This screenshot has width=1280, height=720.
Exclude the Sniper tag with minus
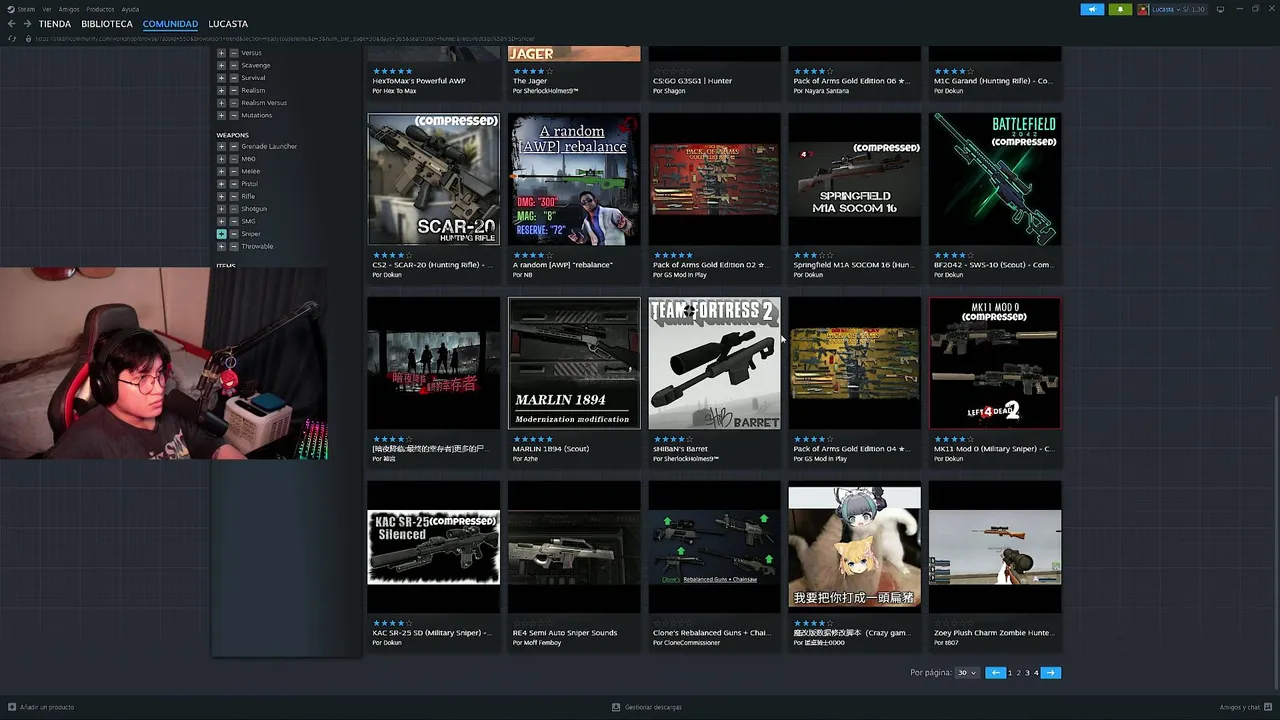coord(233,234)
